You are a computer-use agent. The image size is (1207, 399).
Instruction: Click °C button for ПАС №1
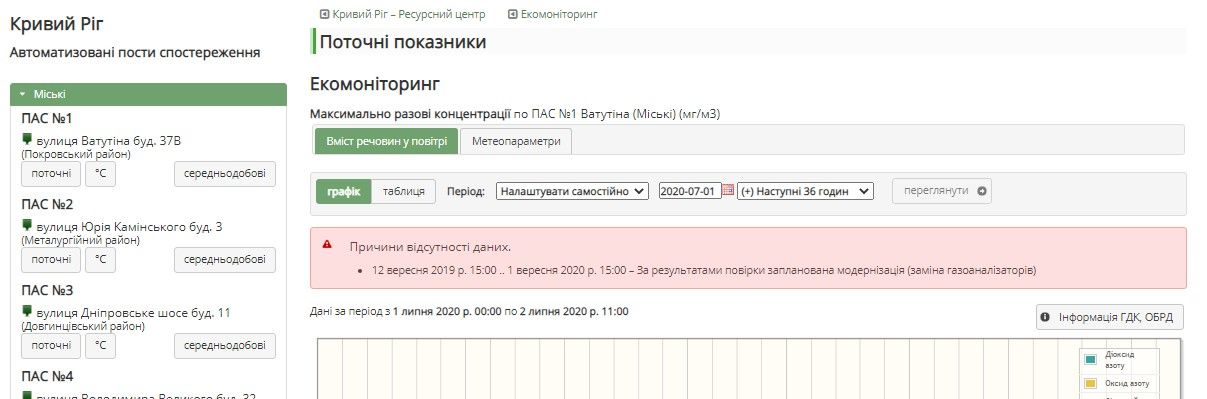coord(100,174)
